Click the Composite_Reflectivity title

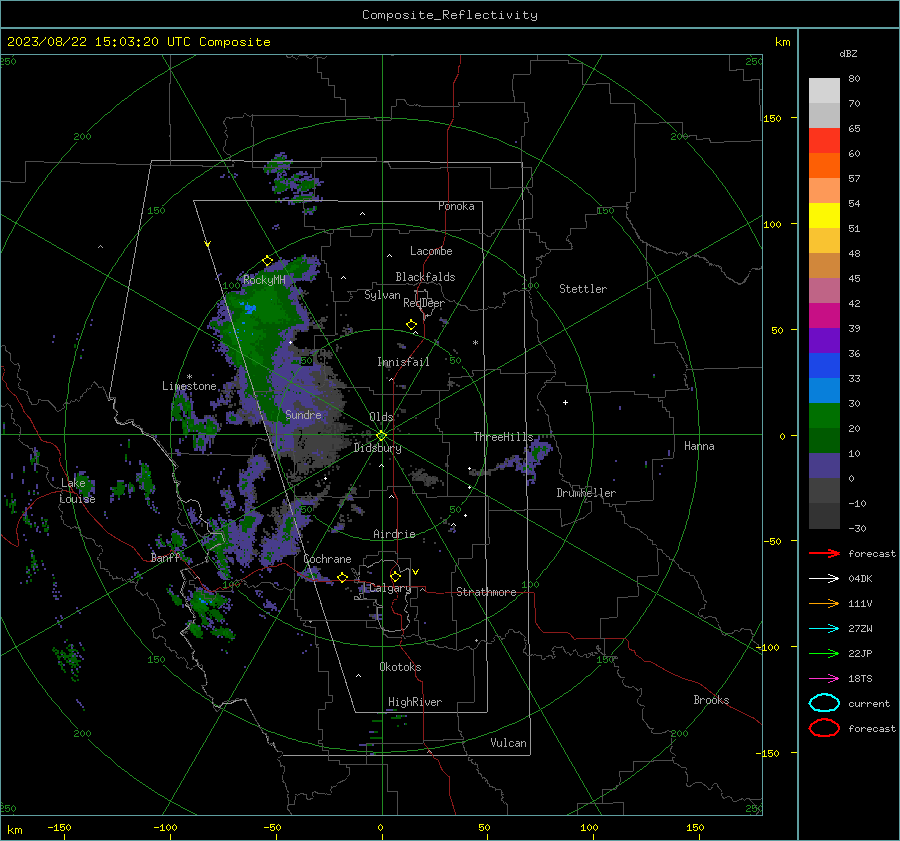(450, 15)
